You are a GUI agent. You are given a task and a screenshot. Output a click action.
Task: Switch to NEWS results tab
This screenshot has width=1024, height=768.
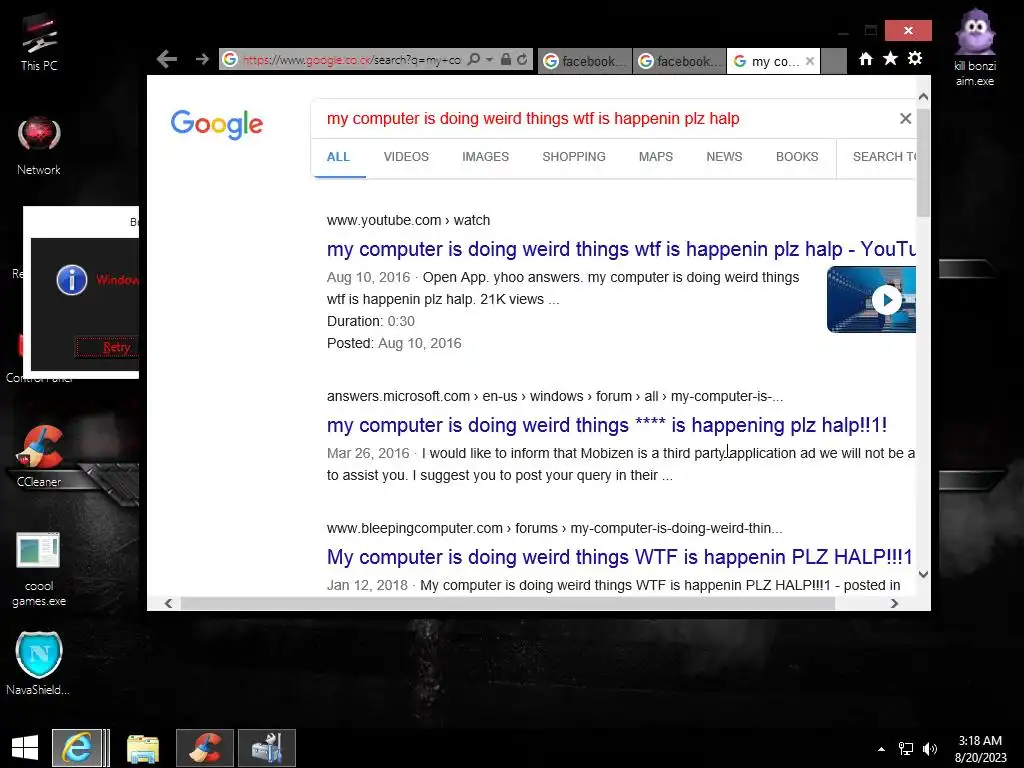724,157
